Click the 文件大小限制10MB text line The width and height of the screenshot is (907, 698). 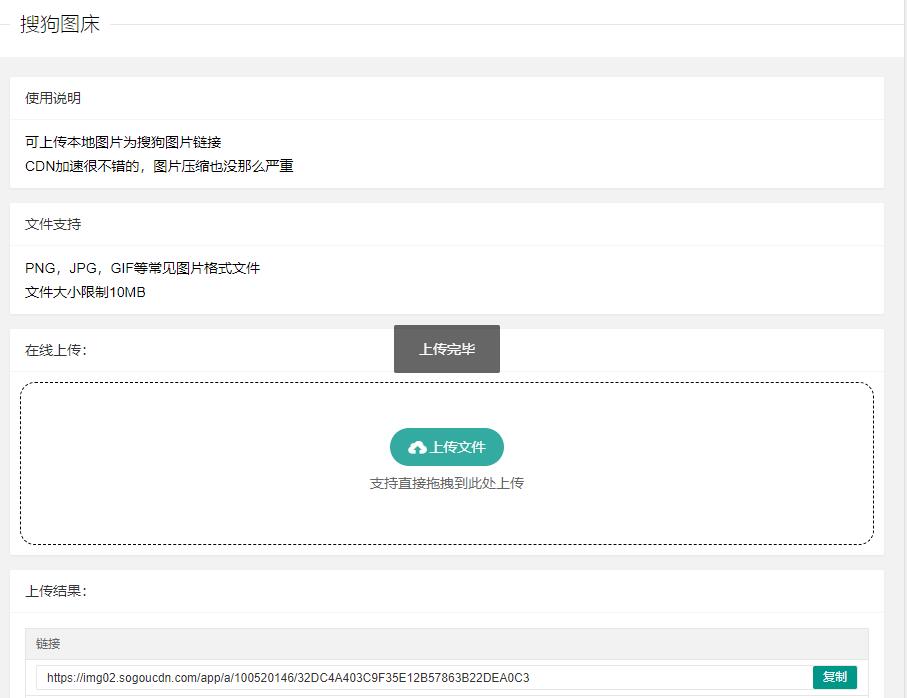85,292
